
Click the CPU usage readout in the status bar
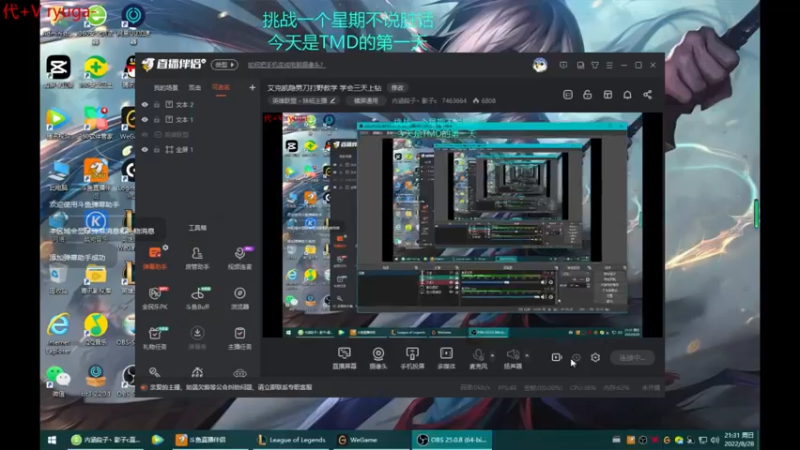coord(583,388)
